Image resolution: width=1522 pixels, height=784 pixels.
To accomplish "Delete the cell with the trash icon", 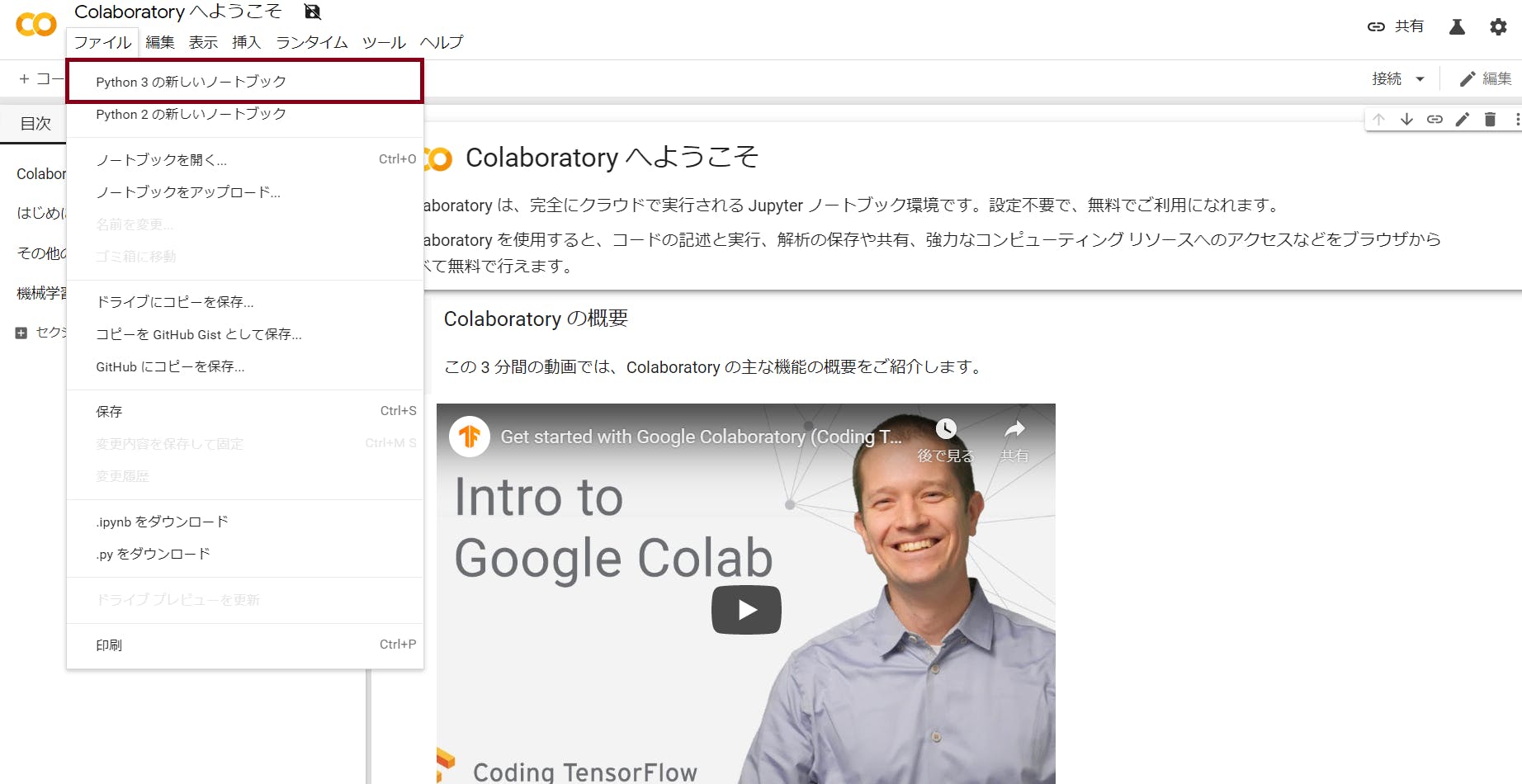I will pyautogui.click(x=1490, y=119).
